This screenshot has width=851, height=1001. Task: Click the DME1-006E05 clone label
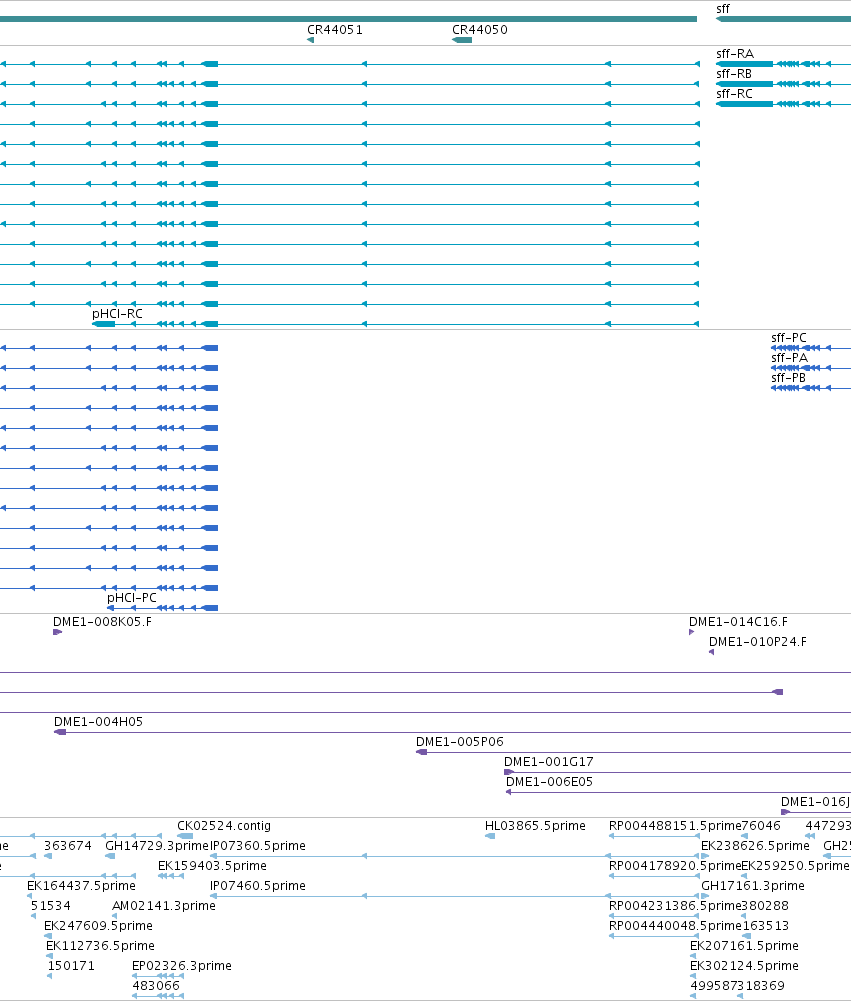pos(549,781)
